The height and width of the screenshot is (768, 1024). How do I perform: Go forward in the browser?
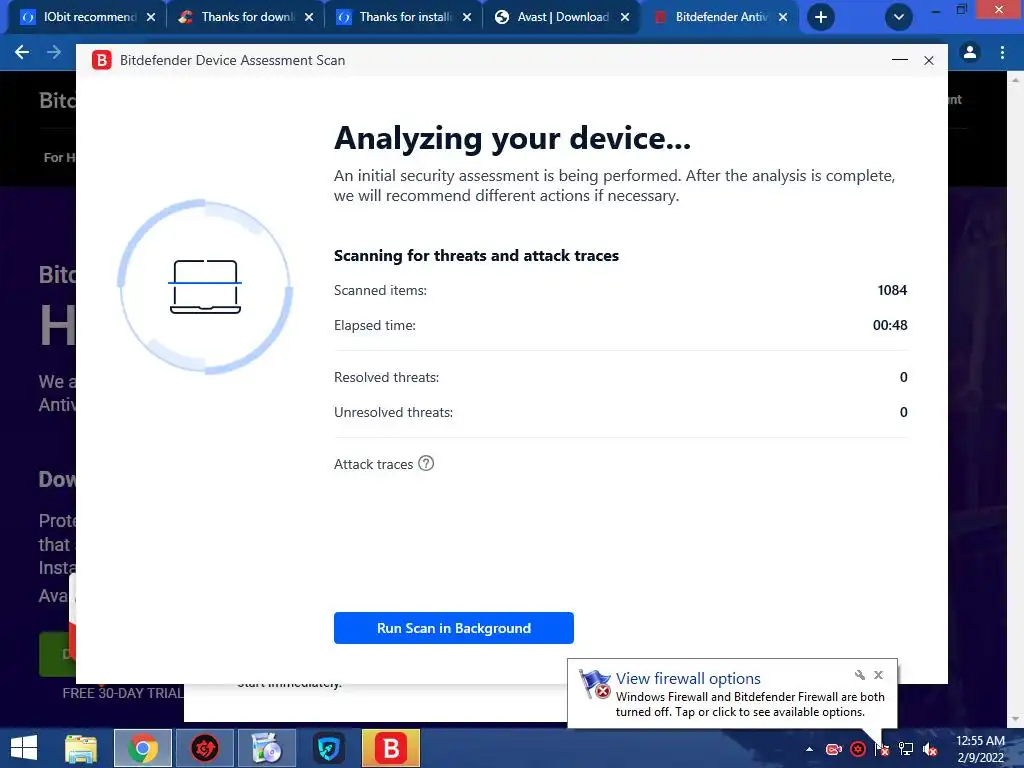point(54,52)
